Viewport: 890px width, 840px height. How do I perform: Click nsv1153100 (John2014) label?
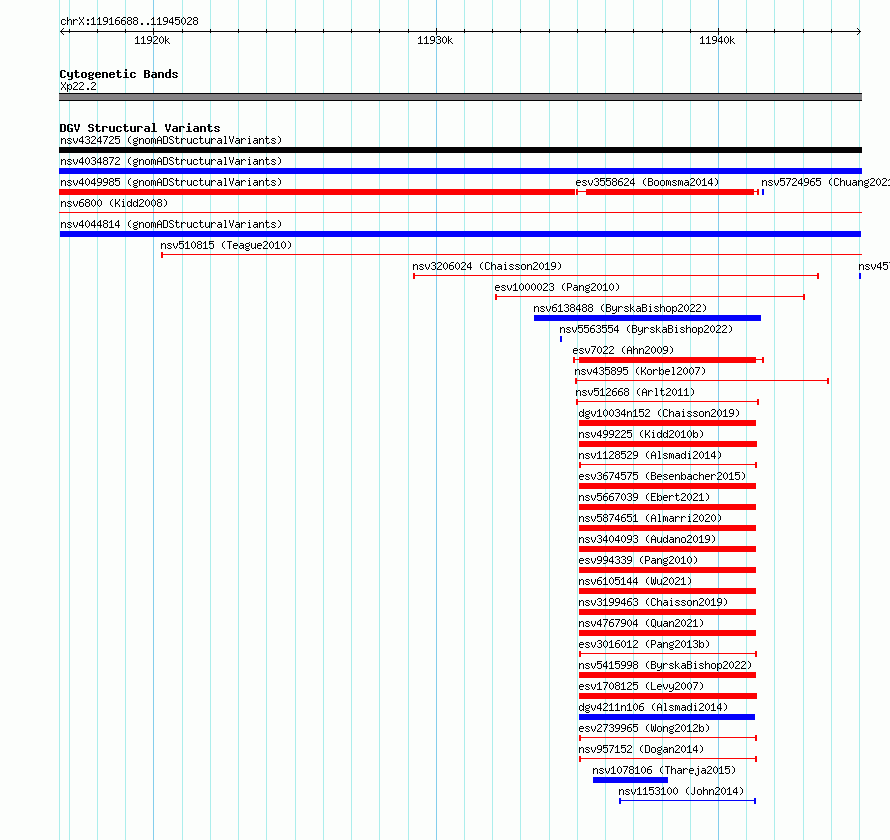click(681, 791)
